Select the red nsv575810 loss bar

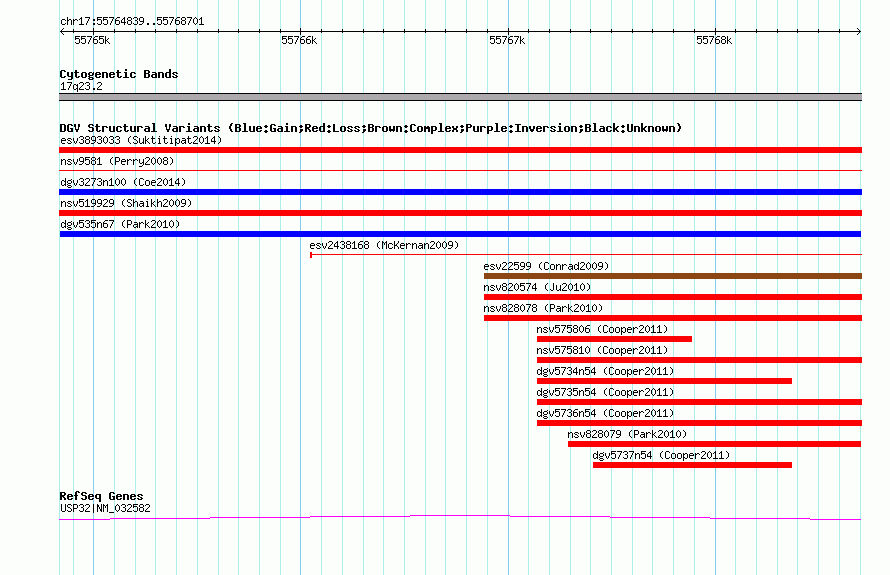(x=699, y=360)
